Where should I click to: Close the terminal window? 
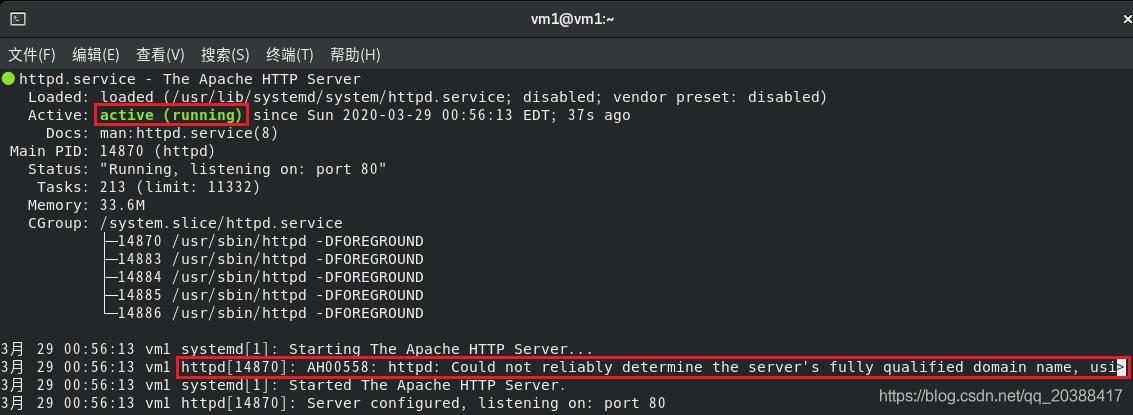point(1127,20)
